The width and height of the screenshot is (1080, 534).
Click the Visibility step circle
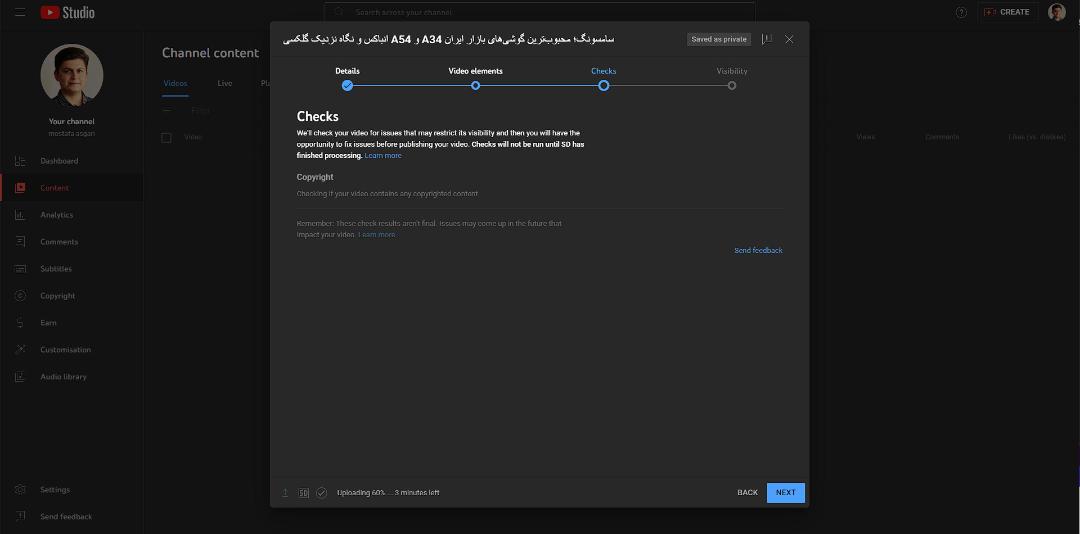coord(731,85)
